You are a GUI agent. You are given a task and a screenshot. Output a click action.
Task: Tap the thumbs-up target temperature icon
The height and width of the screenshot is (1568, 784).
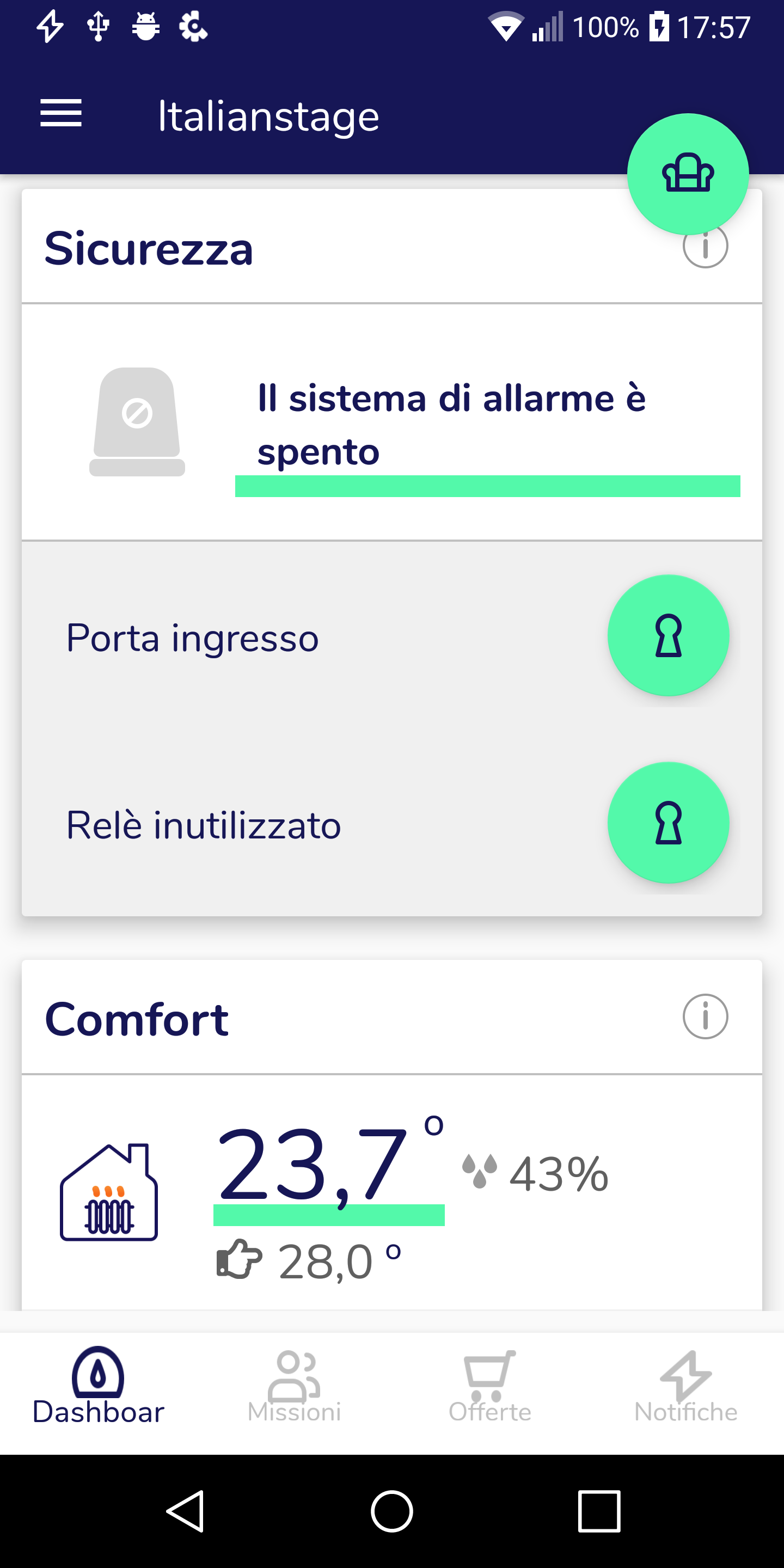pos(238,1259)
